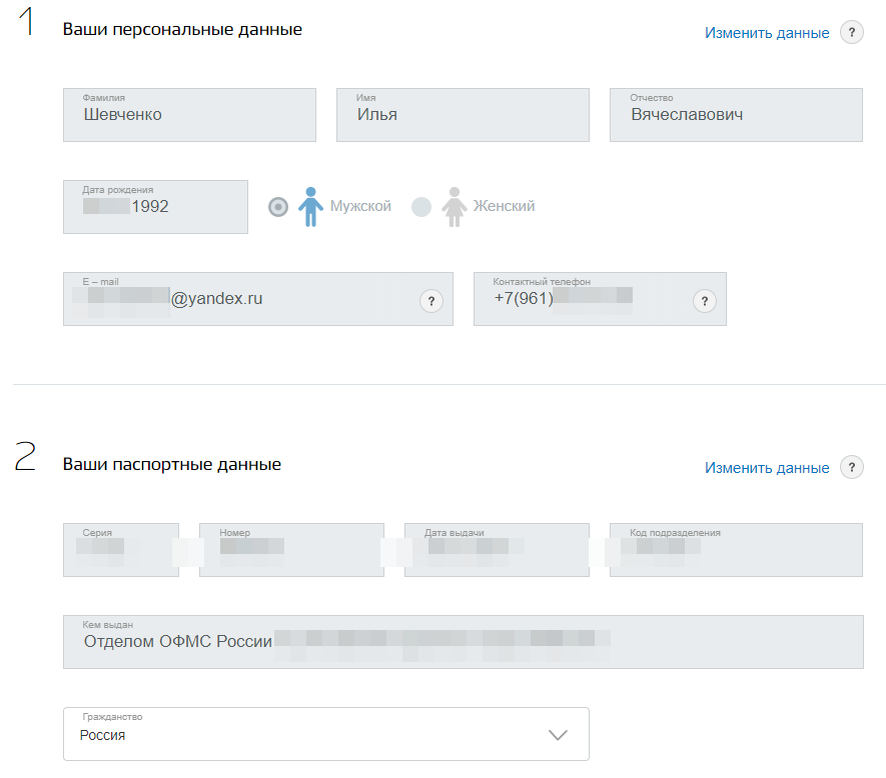The width and height of the screenshot is (886, 778).
Task: Click the Кем выдан field
Action: [462, 642]
